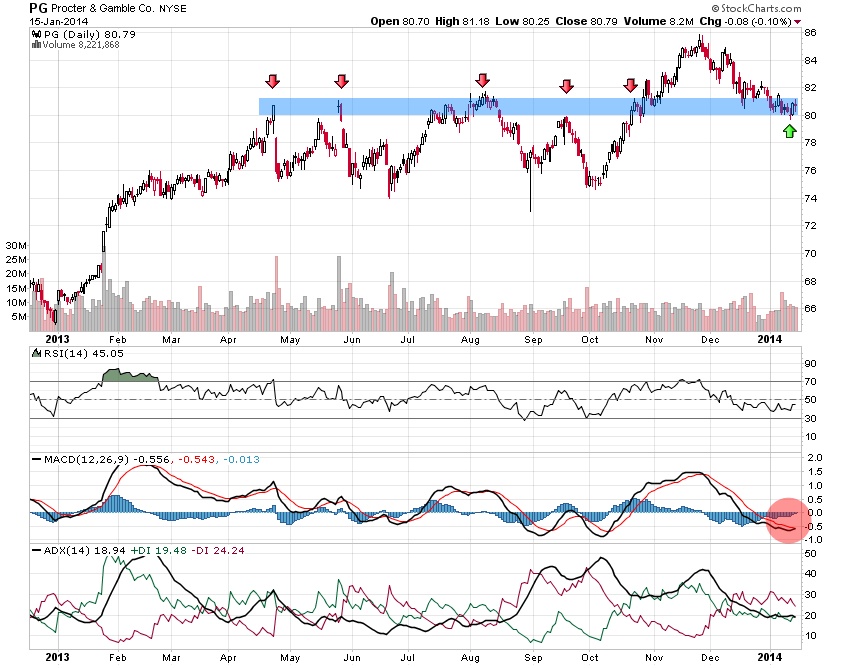Click the Mar label on bottom ADX axis
The width and height of the screenshot is (845, 668).
171,657
